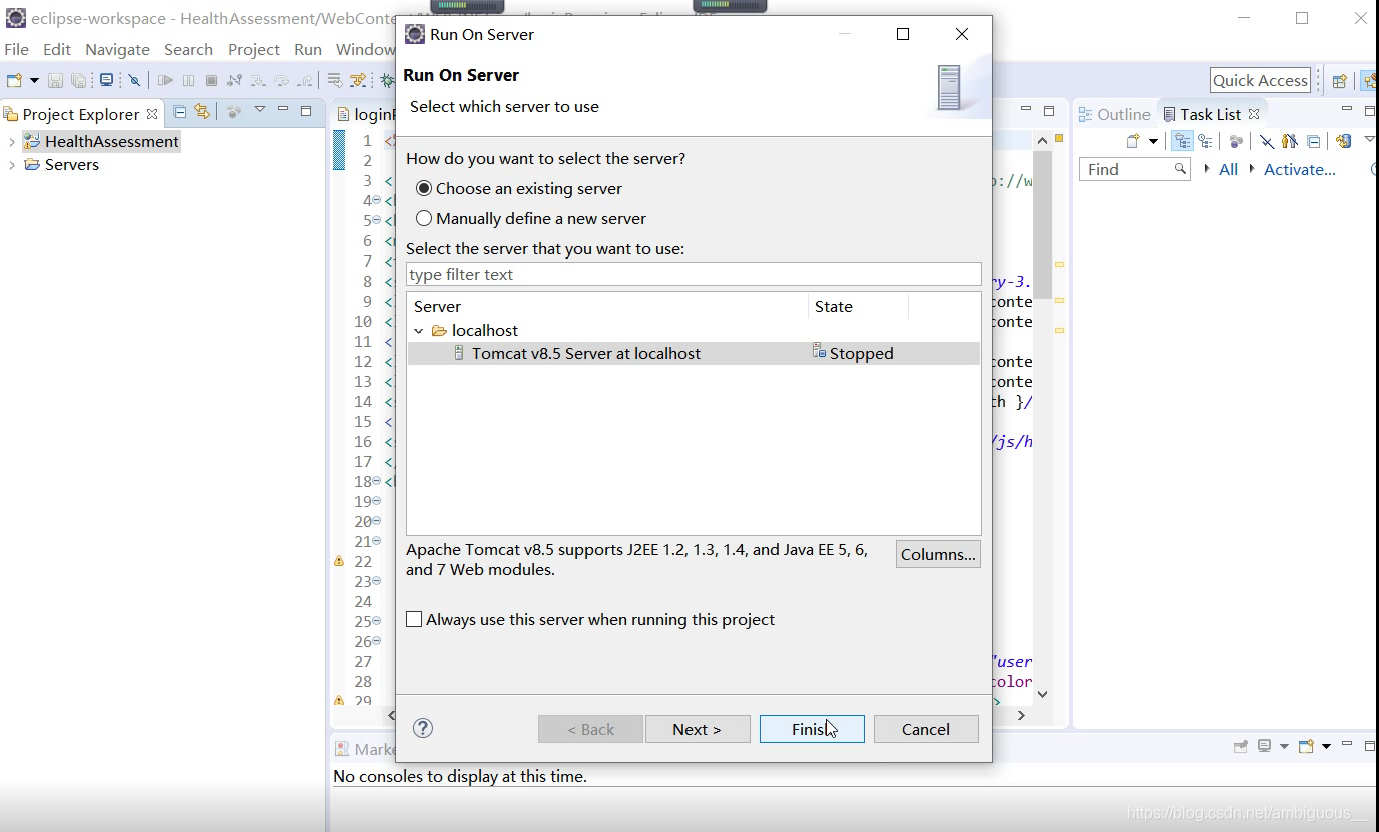Close the Project Explorer tab

[x=152, y=114]
